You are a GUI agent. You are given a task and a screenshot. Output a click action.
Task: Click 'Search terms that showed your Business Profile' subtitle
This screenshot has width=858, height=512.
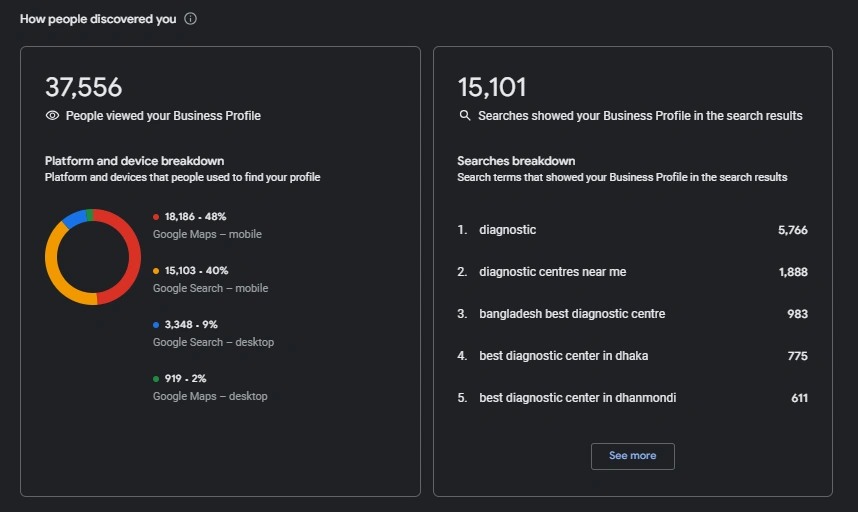[622, 177]
